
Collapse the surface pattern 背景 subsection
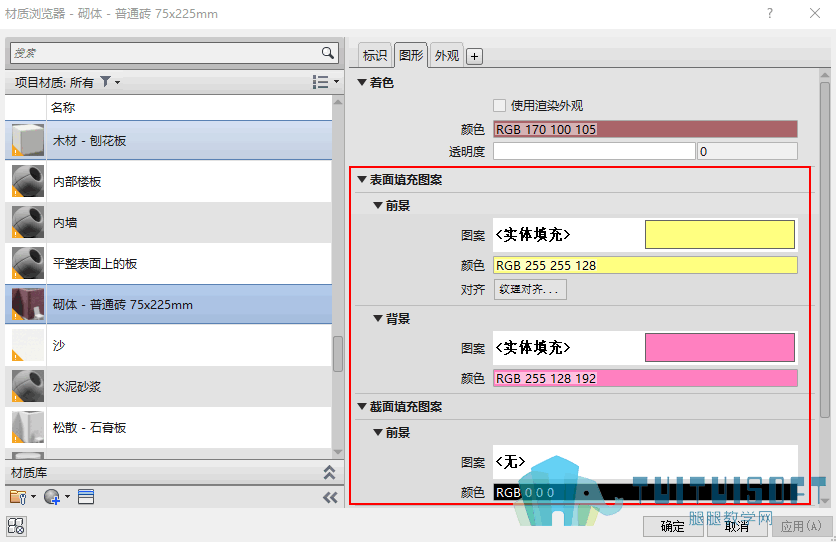click(x=378, y=318)
